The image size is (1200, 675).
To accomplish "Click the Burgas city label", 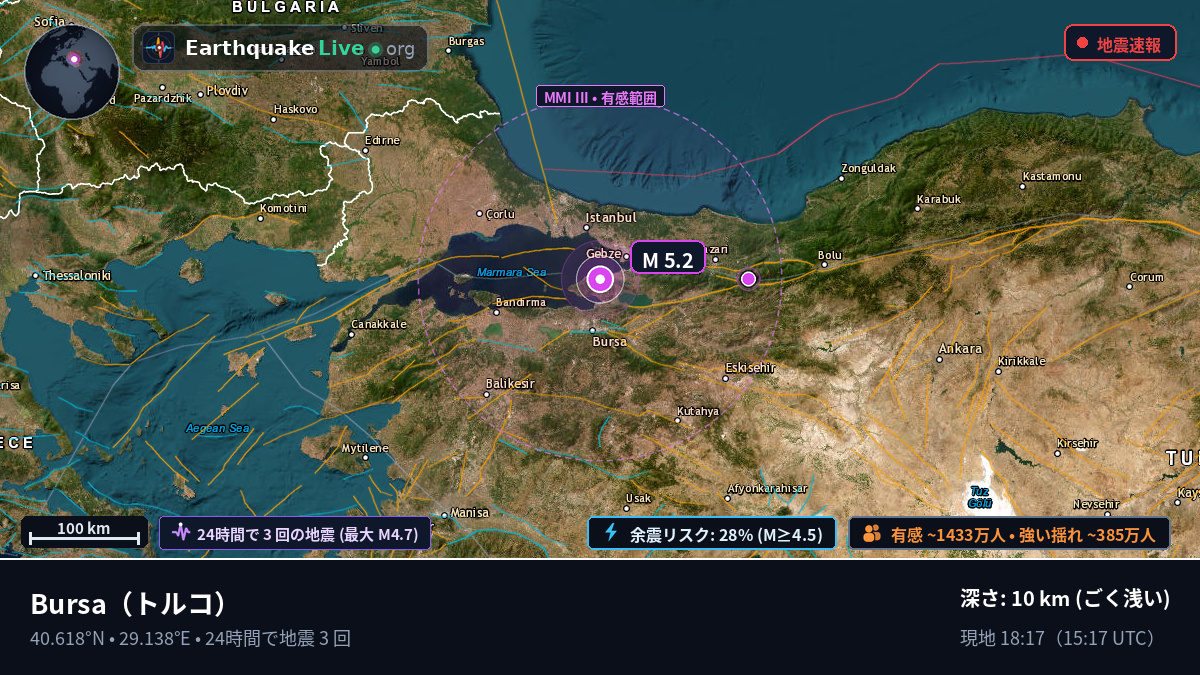I will (x=466, y=41).
